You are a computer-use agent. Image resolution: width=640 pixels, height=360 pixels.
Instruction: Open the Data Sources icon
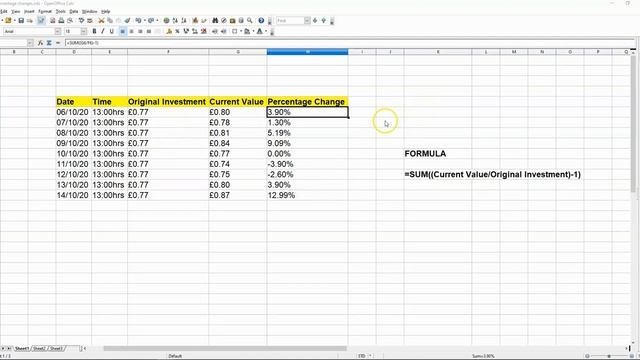pos(241,20)
